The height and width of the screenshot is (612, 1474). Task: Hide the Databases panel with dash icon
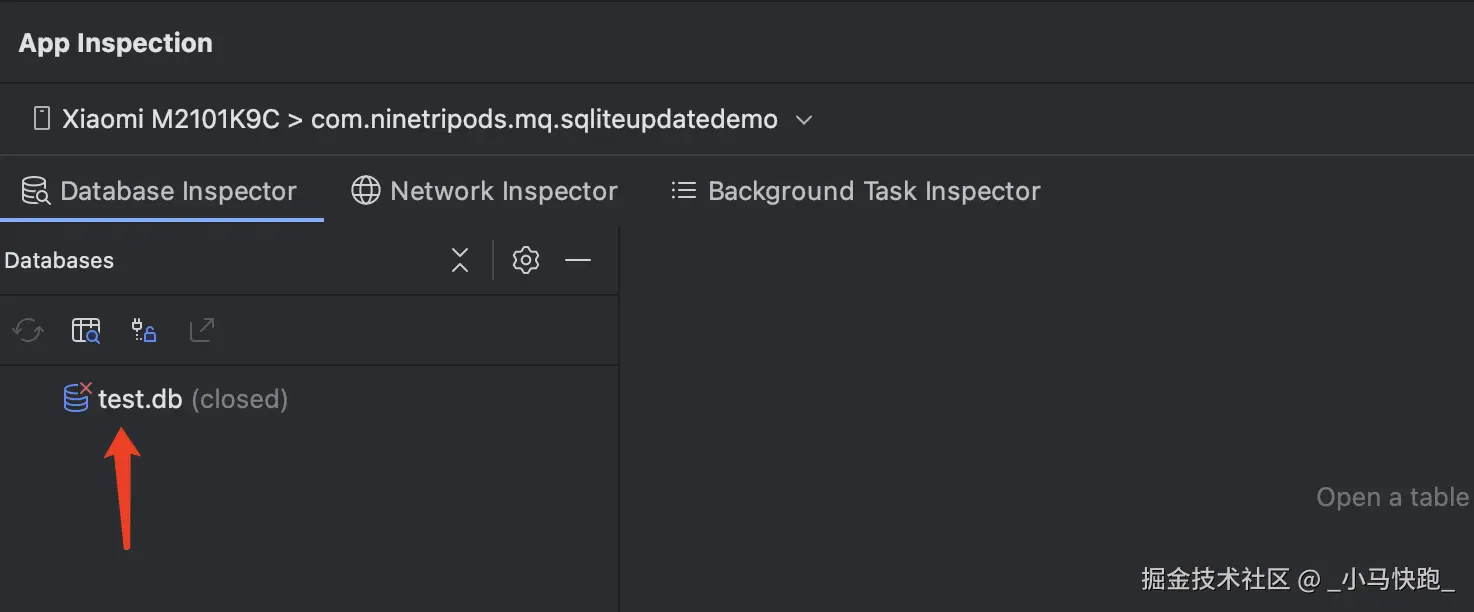pos(578,261)
